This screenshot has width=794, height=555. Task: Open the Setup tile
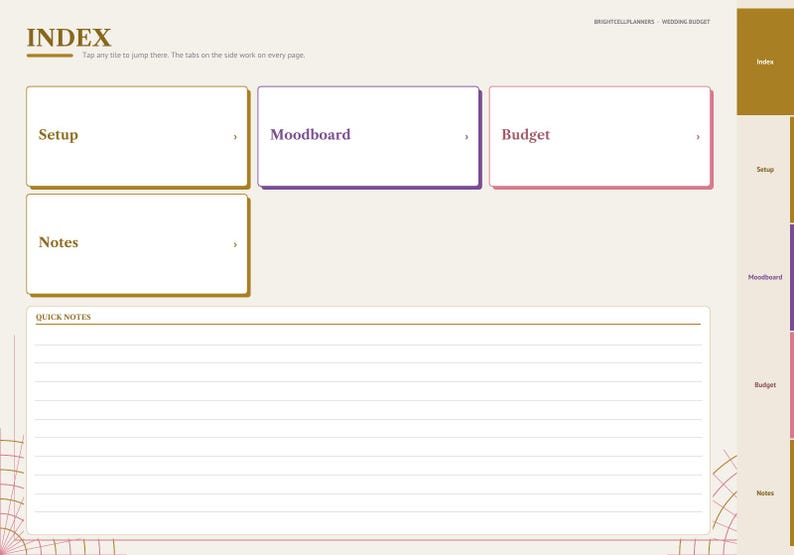click(137, 136)
